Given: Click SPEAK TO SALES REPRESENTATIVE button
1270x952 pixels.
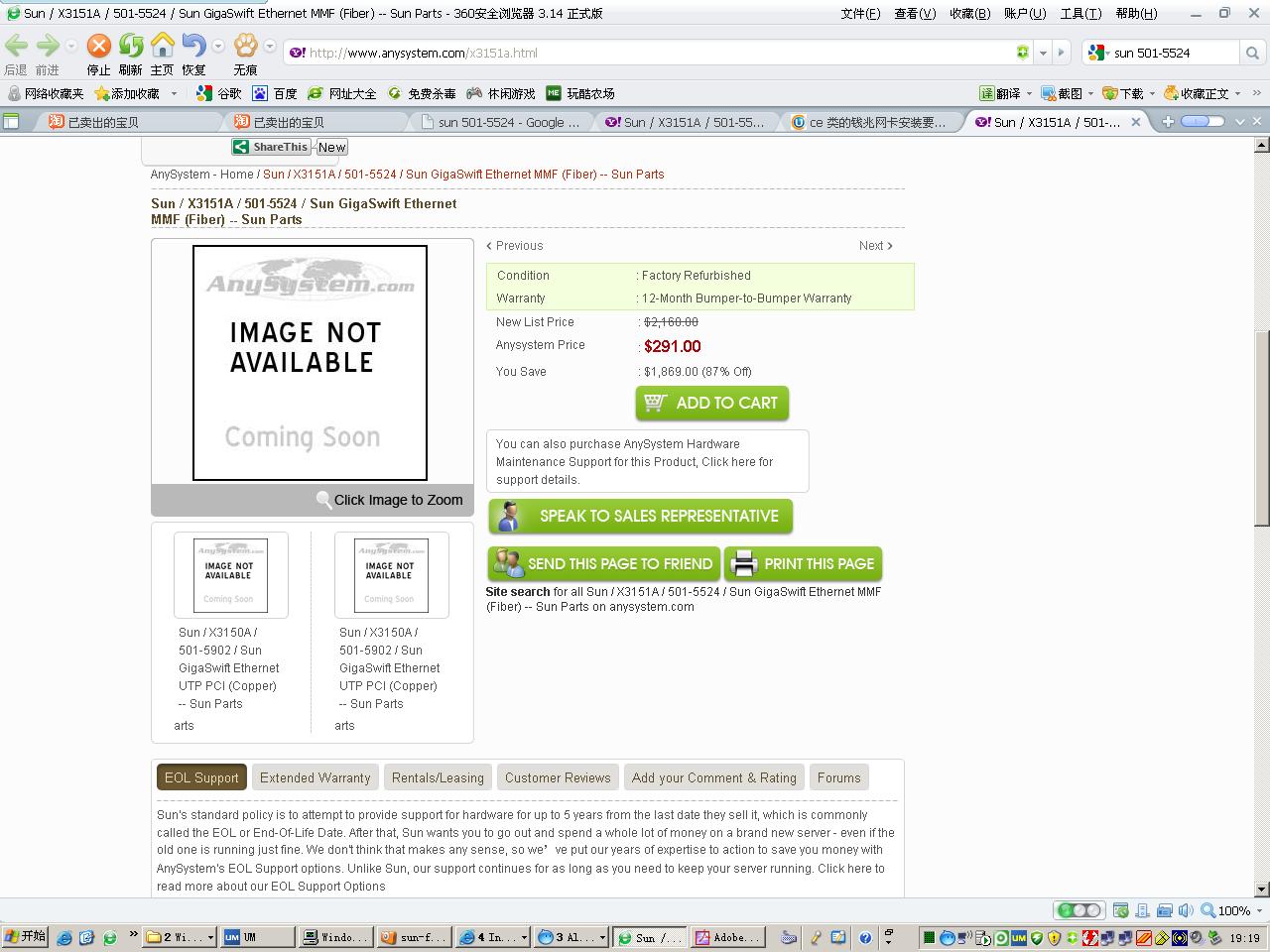Looking at the screenshot, I should point(640,516).
